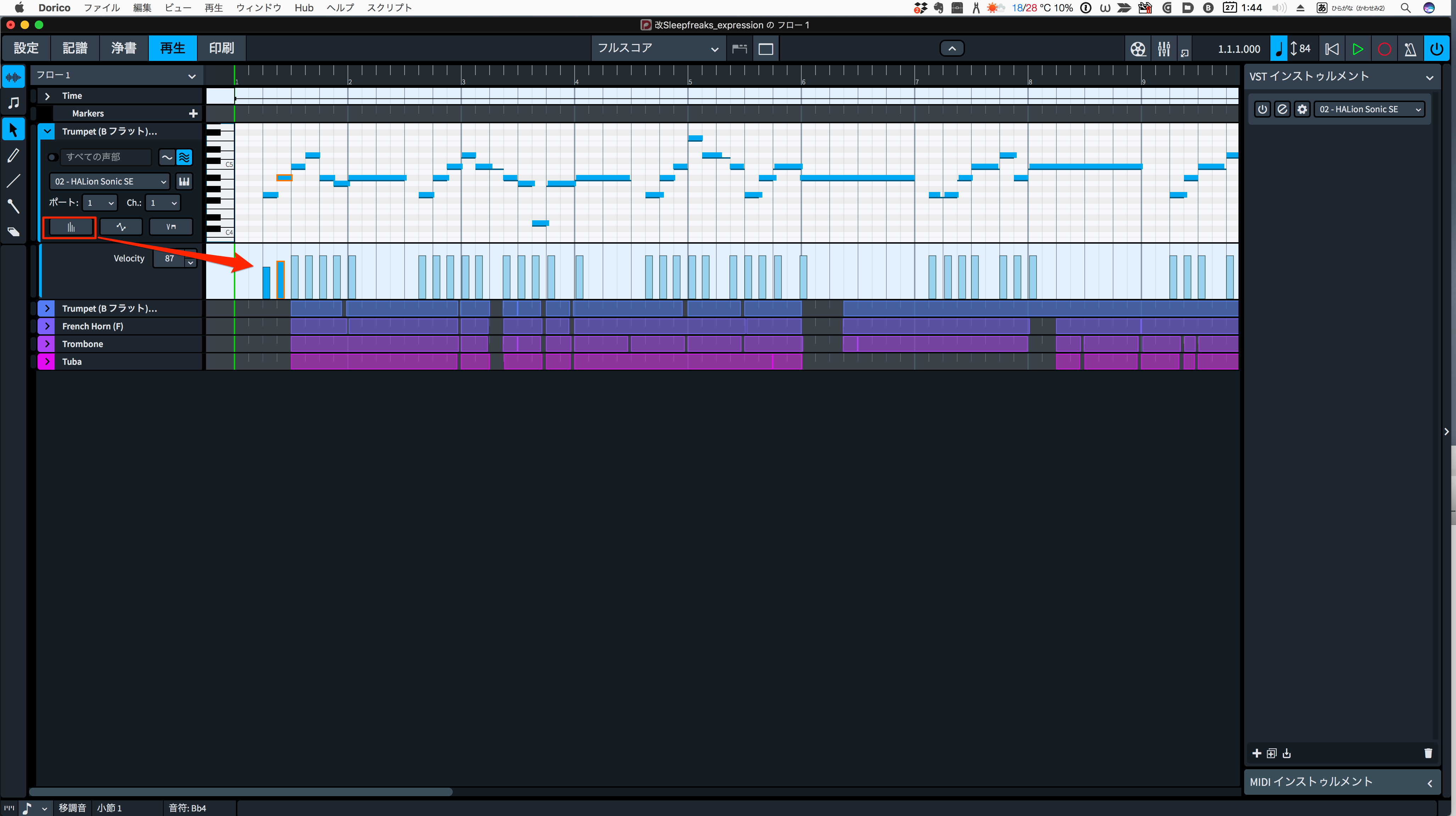
Task: Add a new VST instrument with plus icon
Action: [x=1257, y=753]
